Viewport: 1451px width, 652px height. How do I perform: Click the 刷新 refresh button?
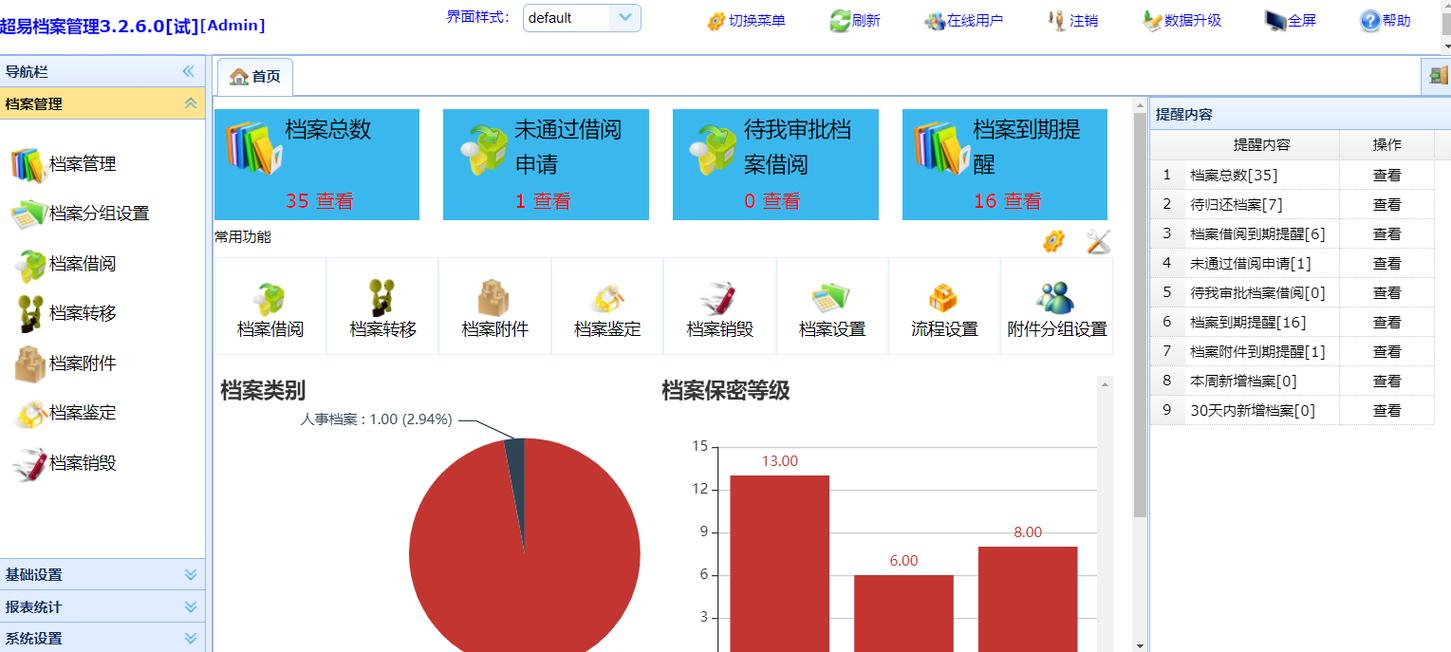[855, 20]
